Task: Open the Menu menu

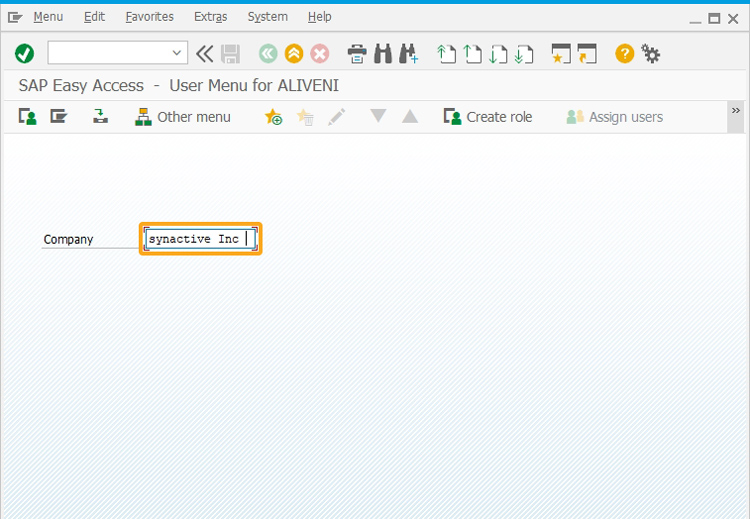Action: pyautogui.click(x=48, y=17)
